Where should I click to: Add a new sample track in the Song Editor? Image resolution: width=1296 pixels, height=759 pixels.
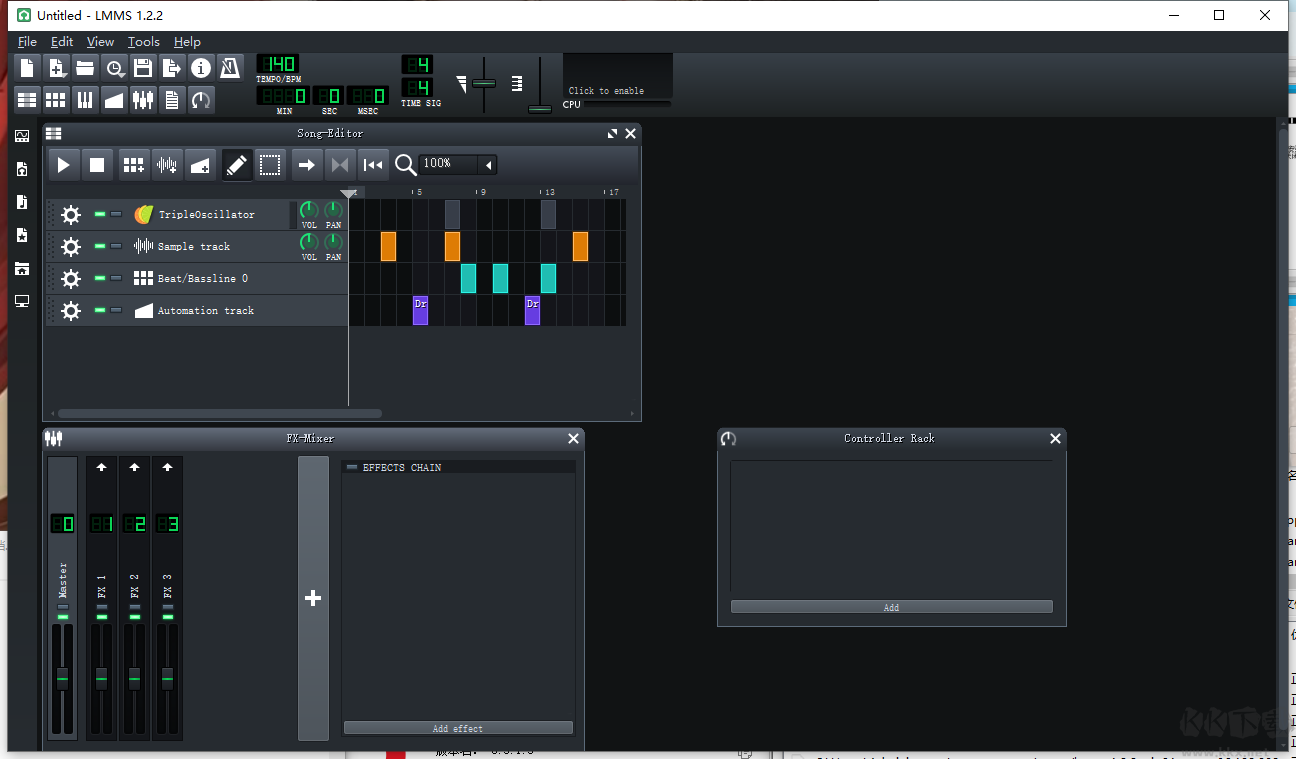[x=167, y=164]
